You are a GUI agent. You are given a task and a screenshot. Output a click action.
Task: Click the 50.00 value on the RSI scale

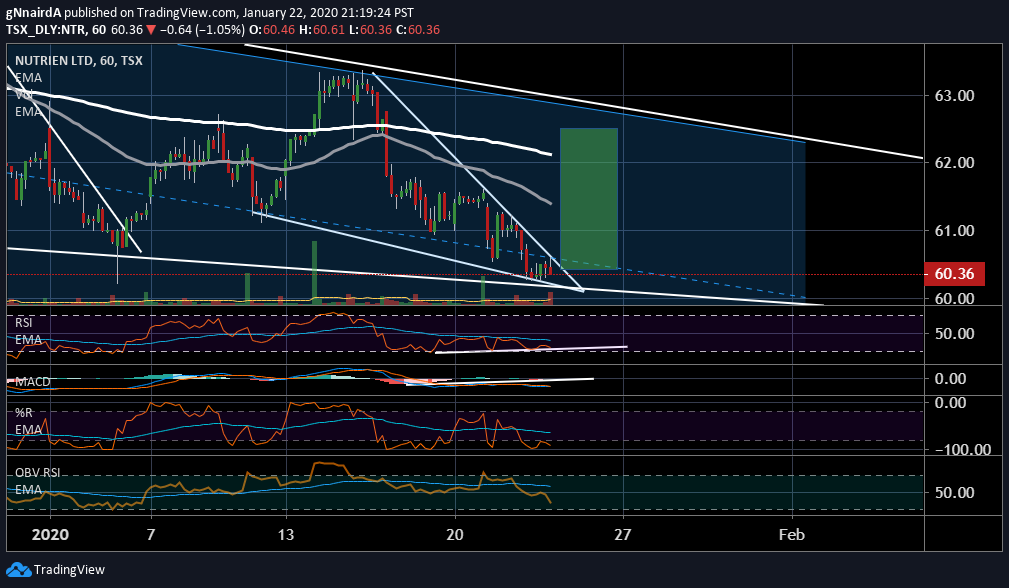[954, 333]
